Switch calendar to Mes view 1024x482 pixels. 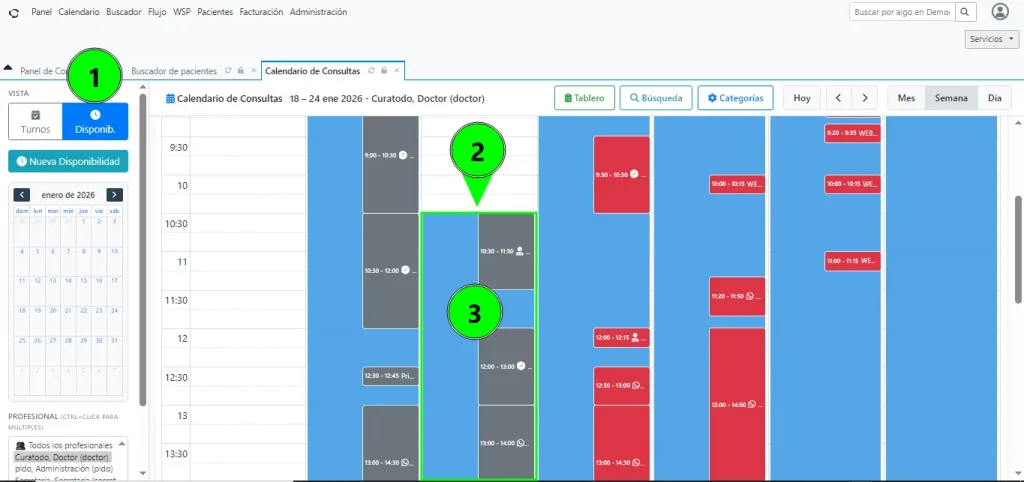click(906, 98)
